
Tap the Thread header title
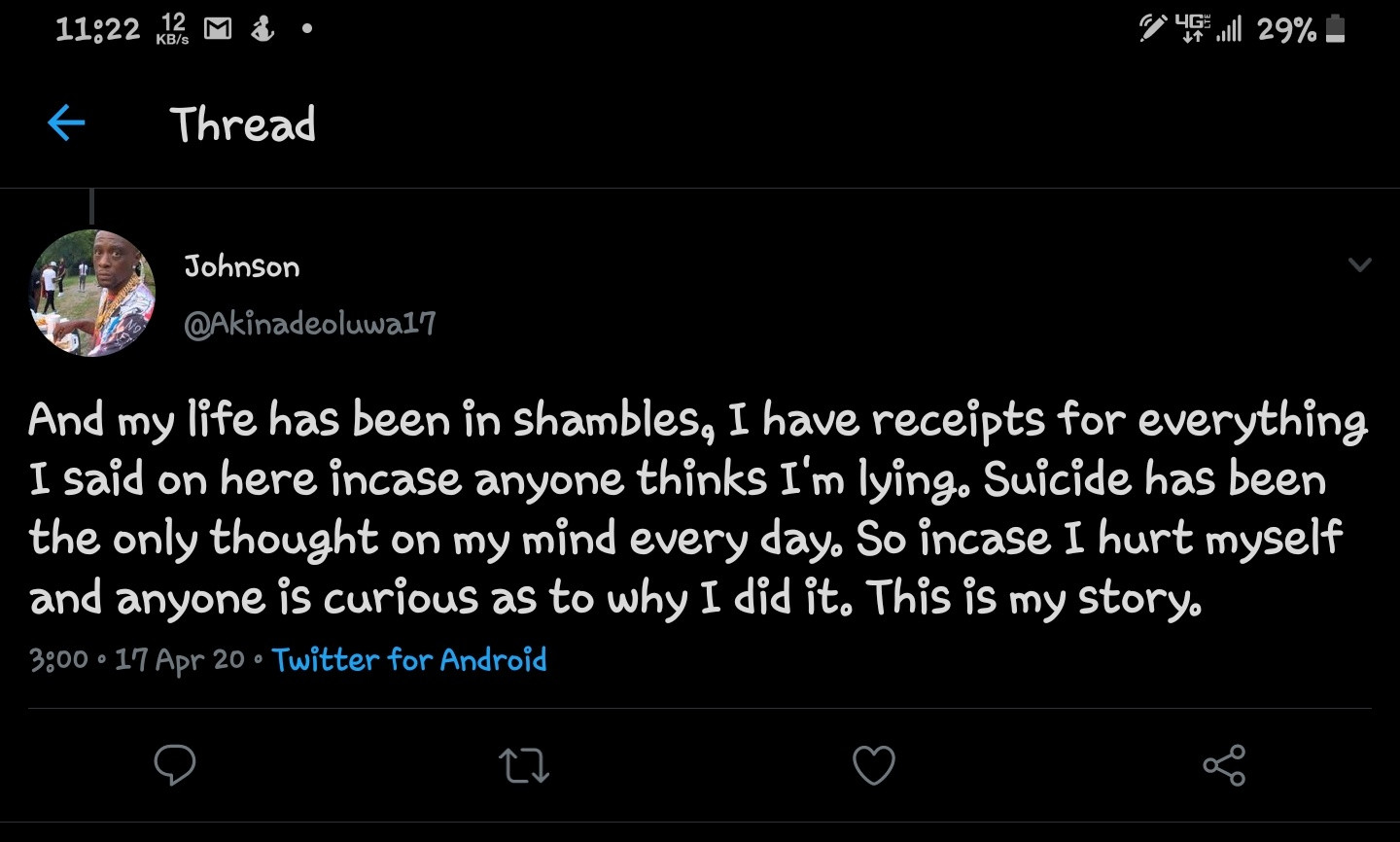pyautogui.click(x=243, y=124)
